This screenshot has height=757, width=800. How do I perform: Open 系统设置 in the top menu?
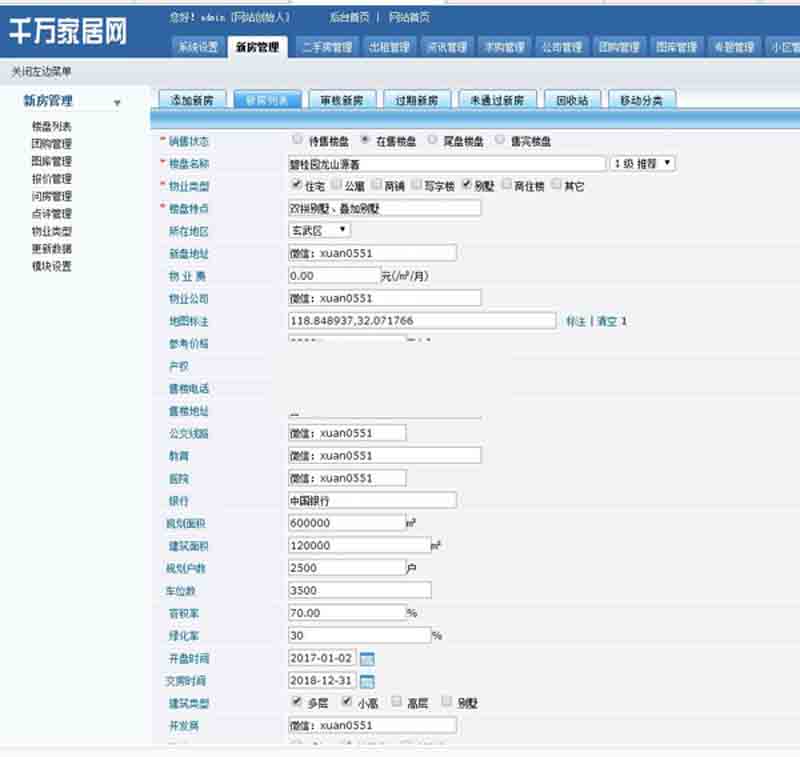tap(197, 47)
